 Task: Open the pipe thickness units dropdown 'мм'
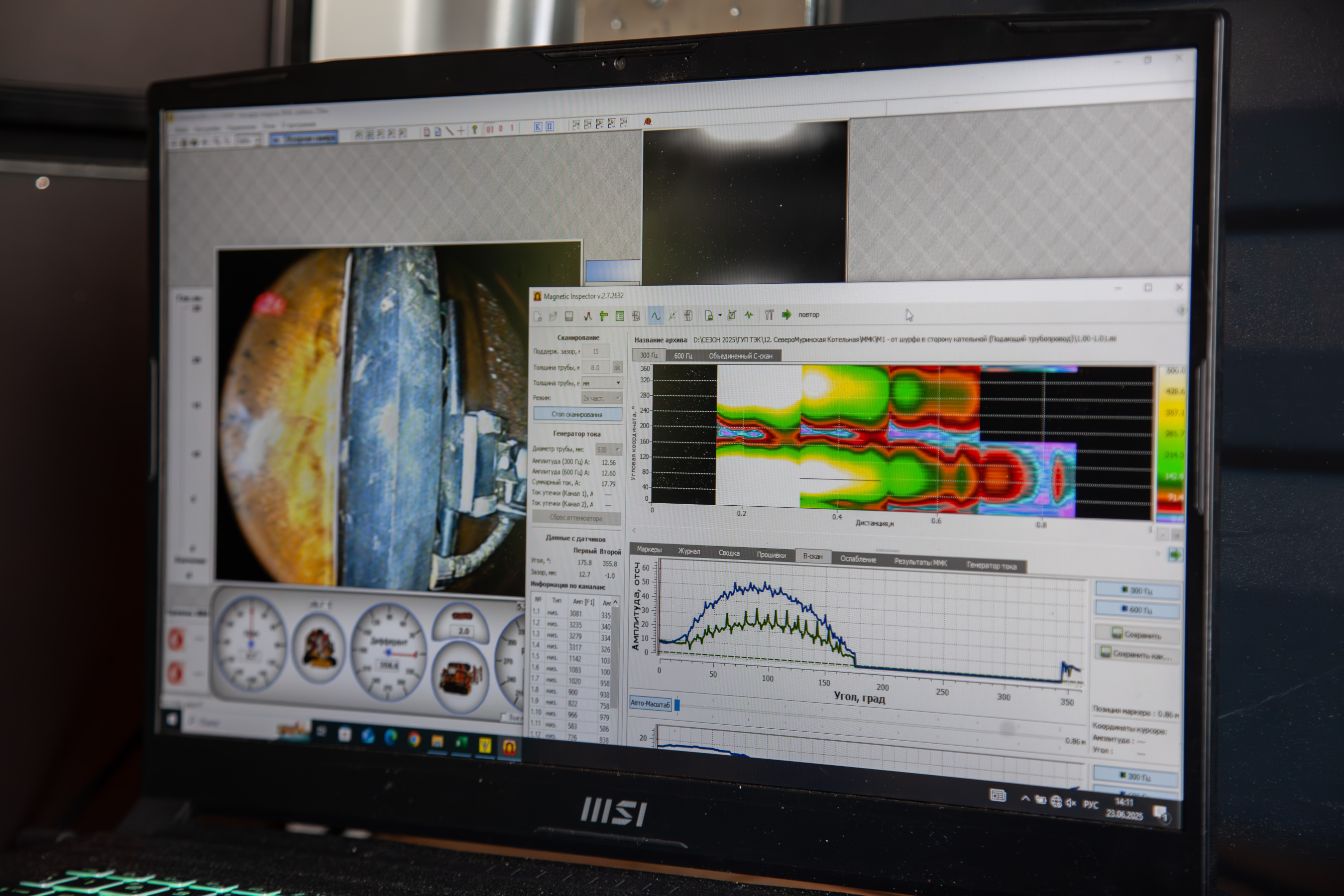point(602,383)
